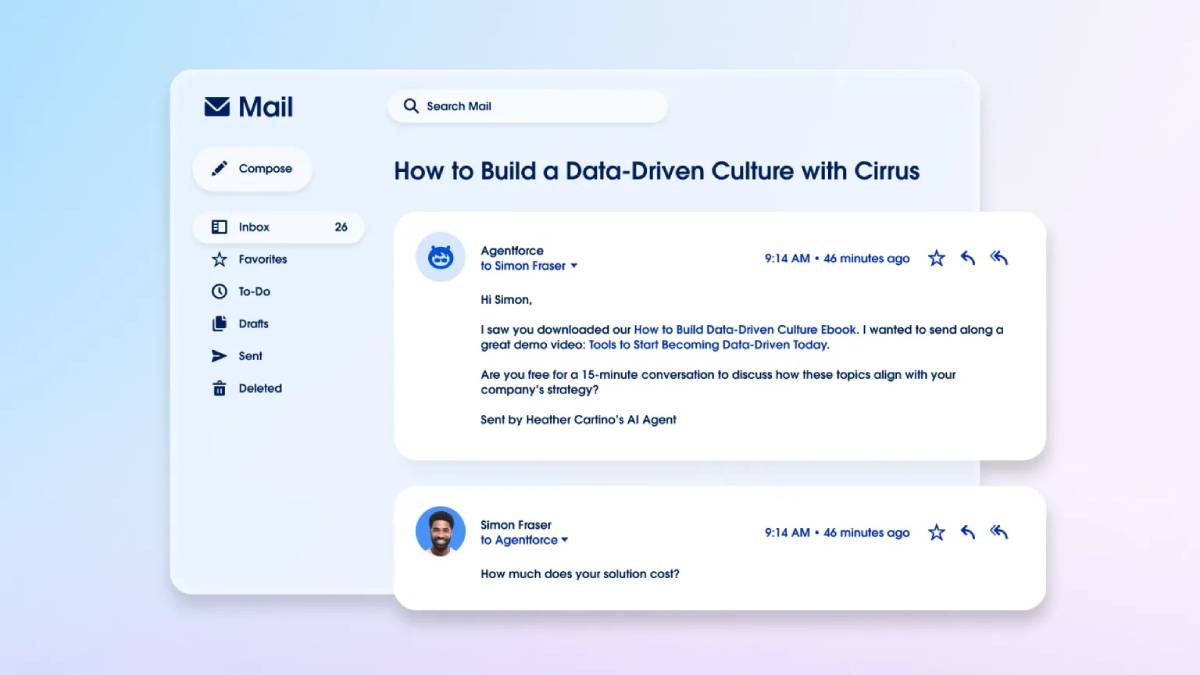
Task: Click the Deleted trash icon
Action: tap(219, 388)
